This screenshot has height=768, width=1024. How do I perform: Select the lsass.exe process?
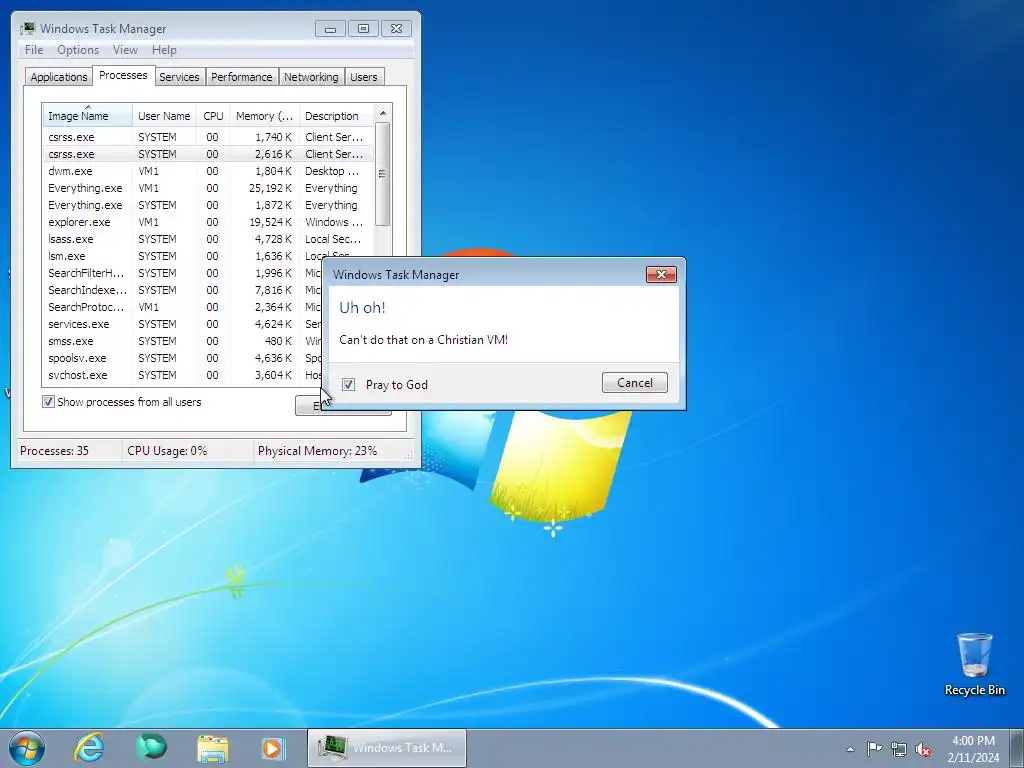click(x=208, y=239)
